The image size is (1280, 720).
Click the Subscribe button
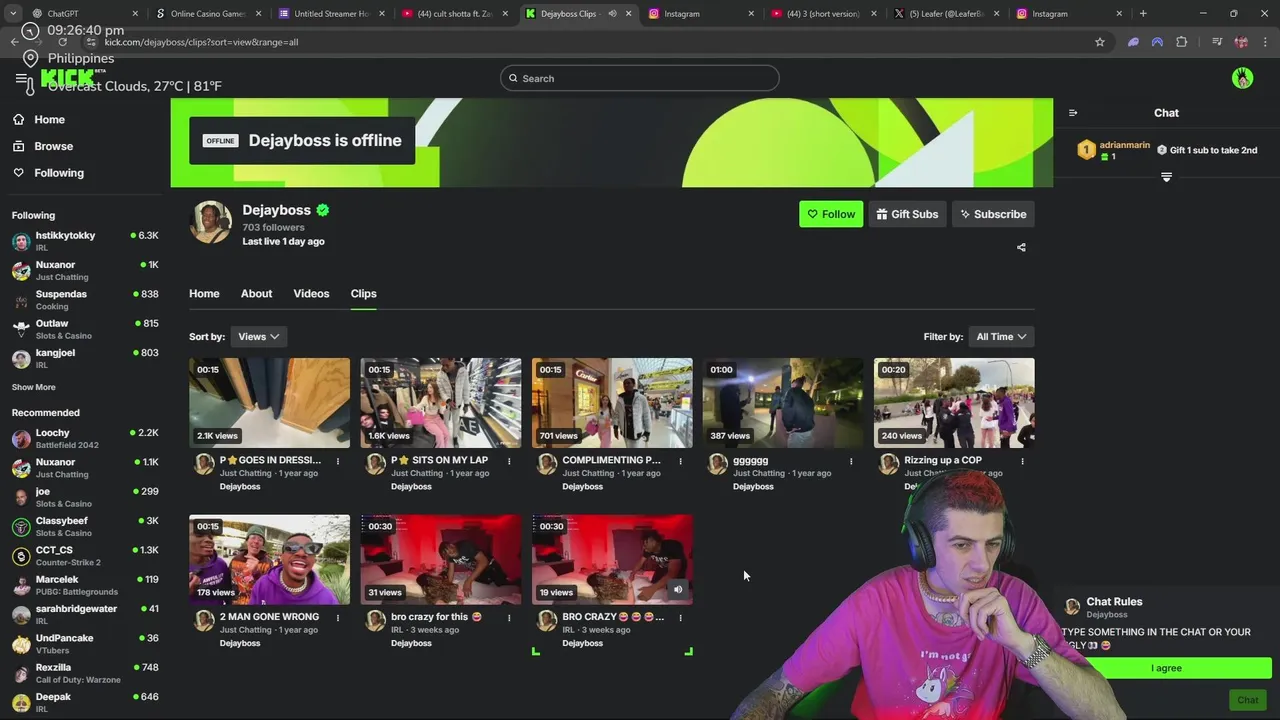(993, 214)
